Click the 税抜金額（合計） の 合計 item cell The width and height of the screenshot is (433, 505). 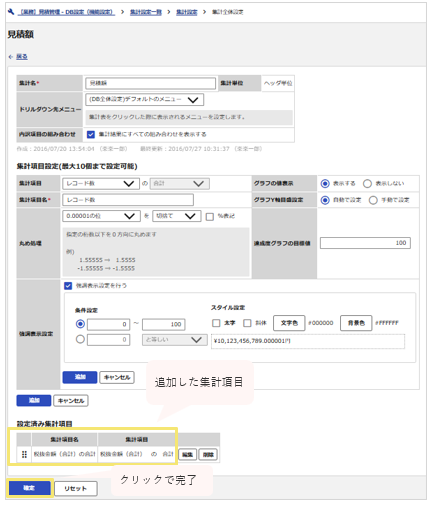[x=136, y=454]
